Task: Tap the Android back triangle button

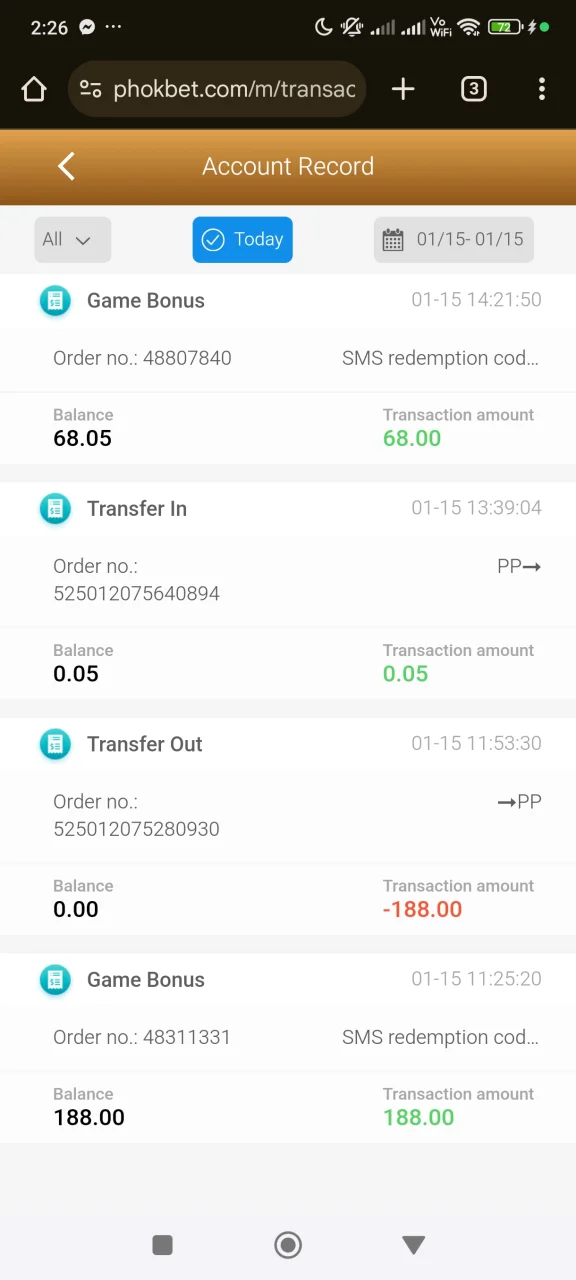Action: 414,1244
